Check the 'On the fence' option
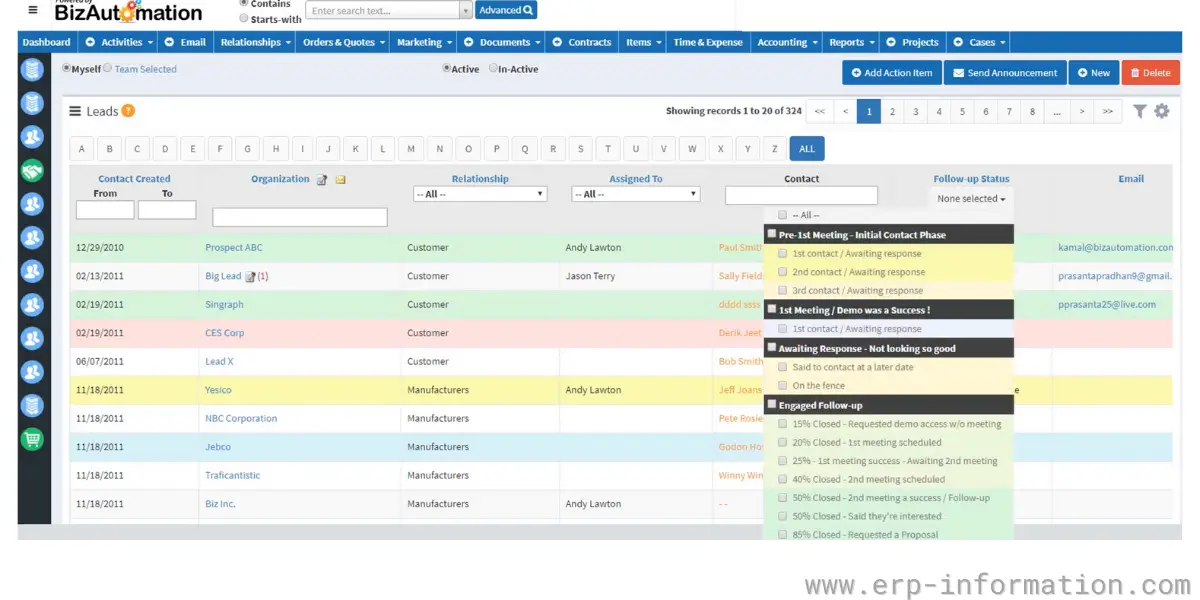 pyautogui.click(x=782, y=386)
